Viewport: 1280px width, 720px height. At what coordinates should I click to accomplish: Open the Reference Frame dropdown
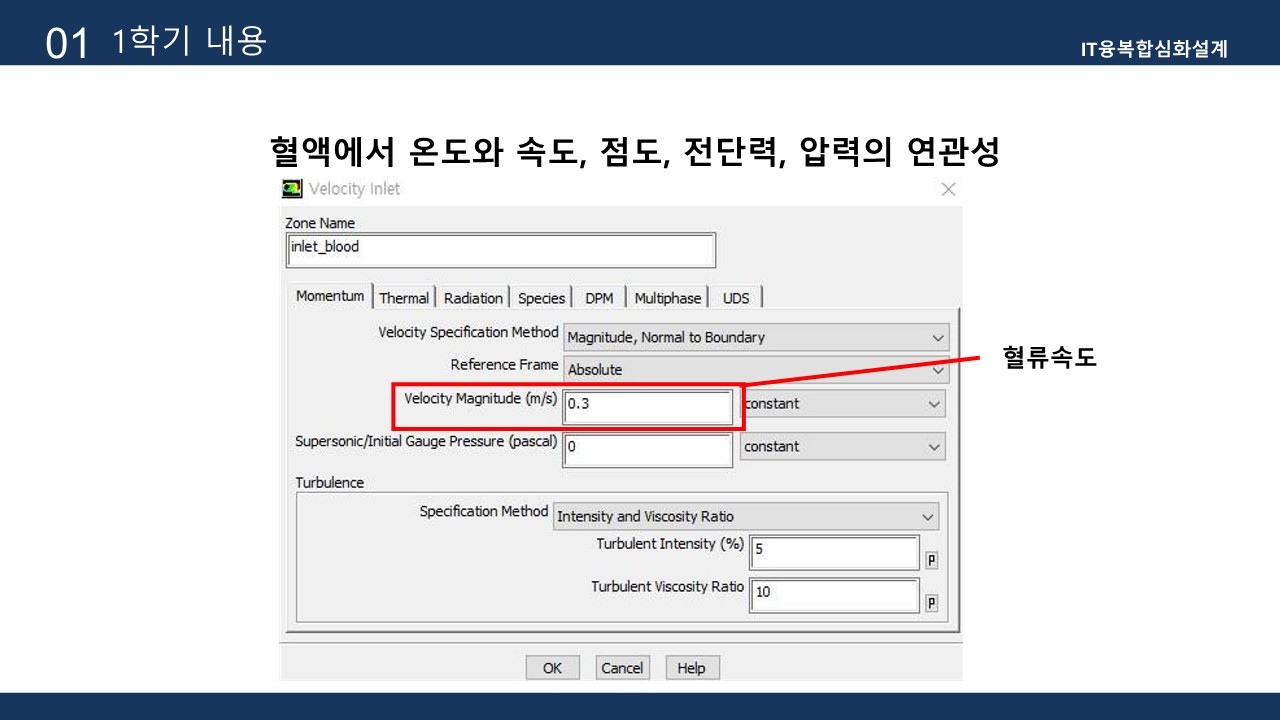(x=755, y=370)
